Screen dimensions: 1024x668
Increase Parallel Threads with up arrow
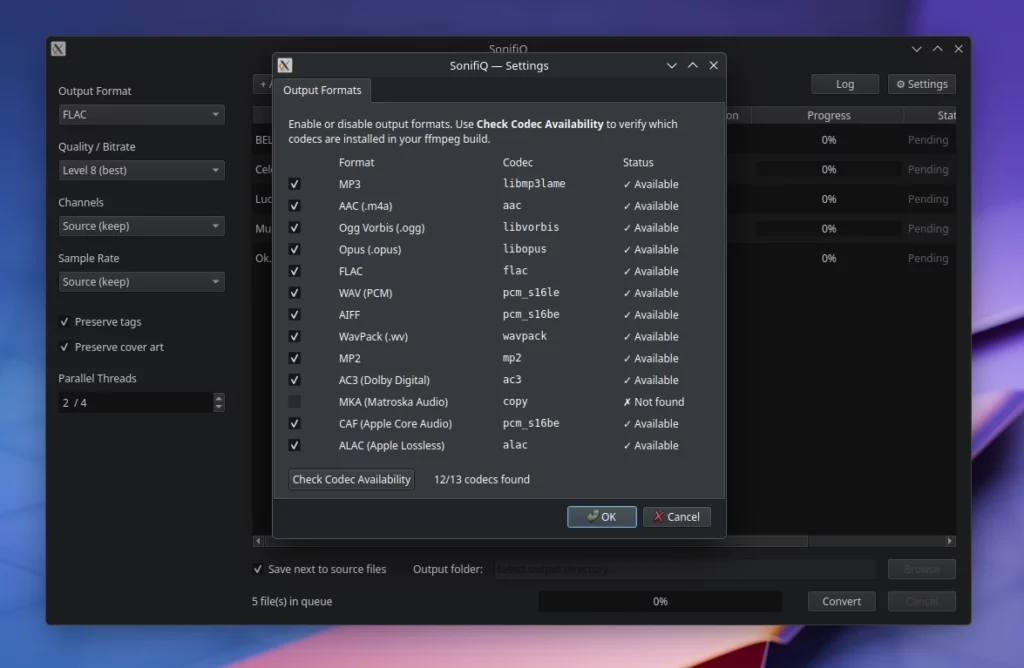[219, 398]
